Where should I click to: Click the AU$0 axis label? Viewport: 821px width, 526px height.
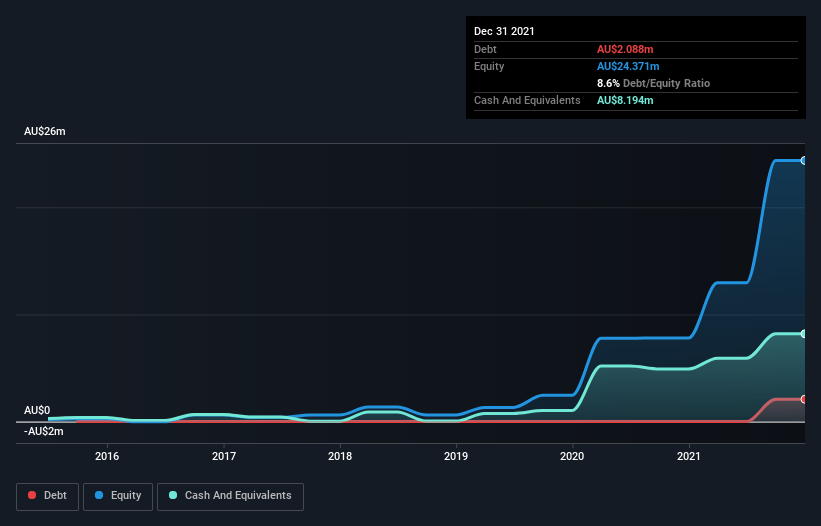click(x=37, y=410)
